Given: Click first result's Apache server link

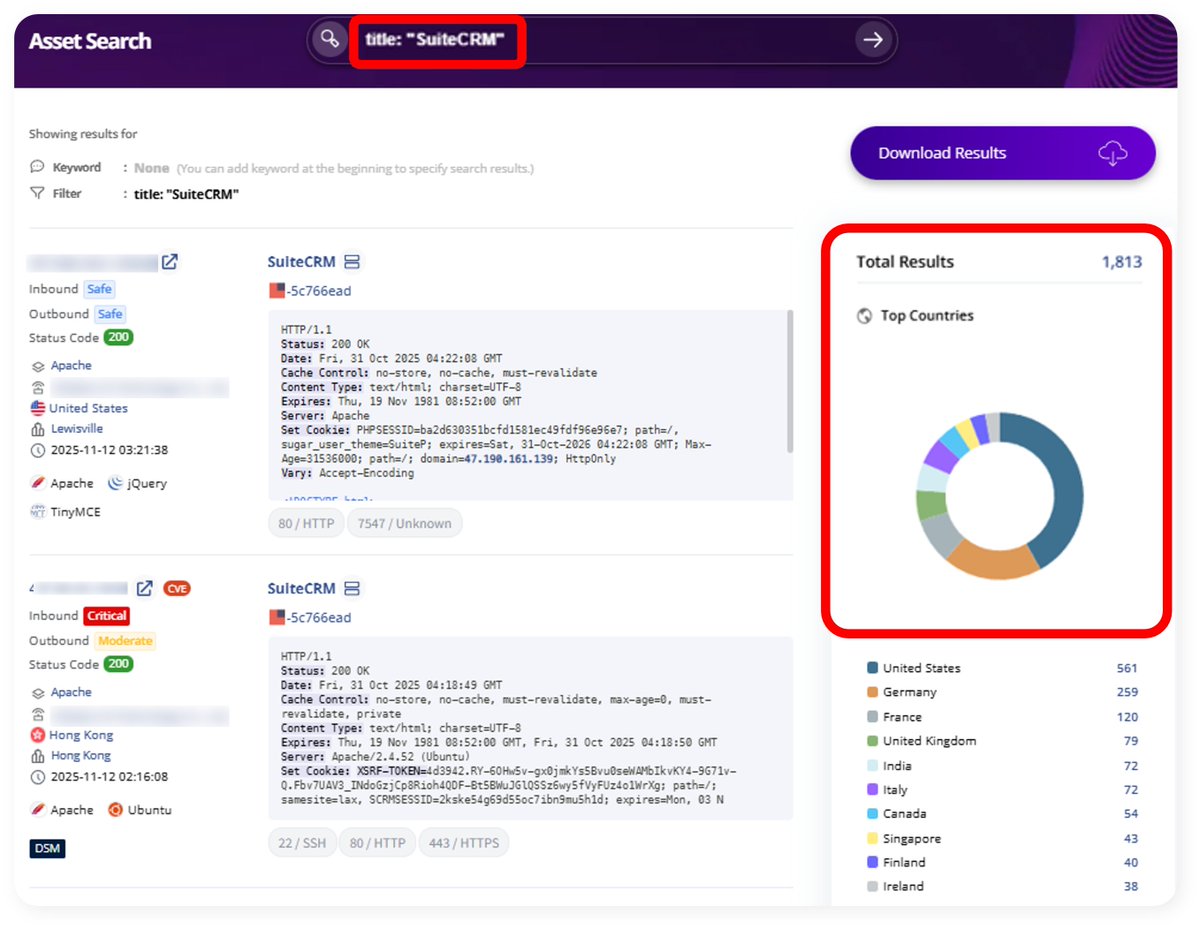Looking at the screenshot, I should pyautogui.click(x=71, y=365).
